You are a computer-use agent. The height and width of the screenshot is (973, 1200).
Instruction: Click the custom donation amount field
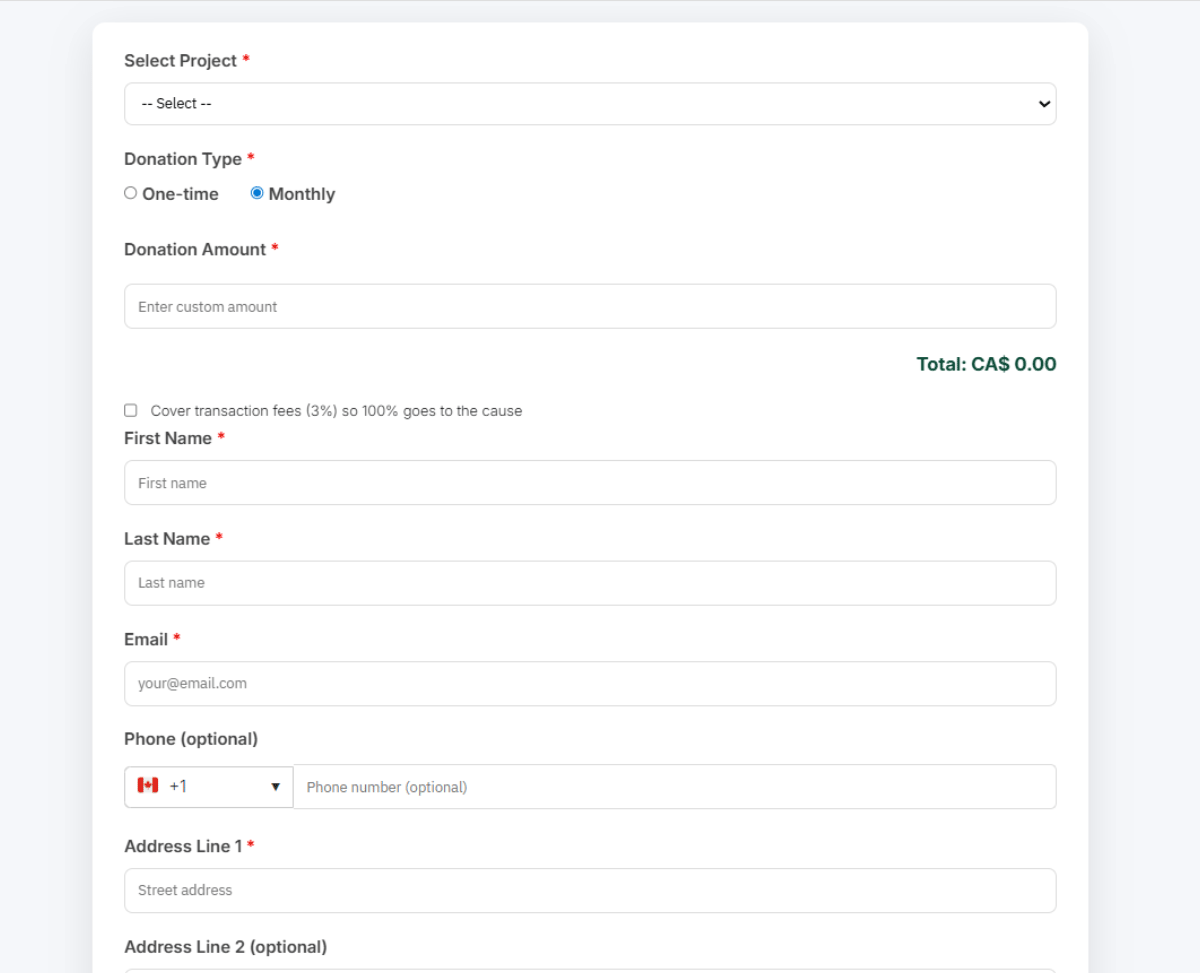(x=589, y=306)
